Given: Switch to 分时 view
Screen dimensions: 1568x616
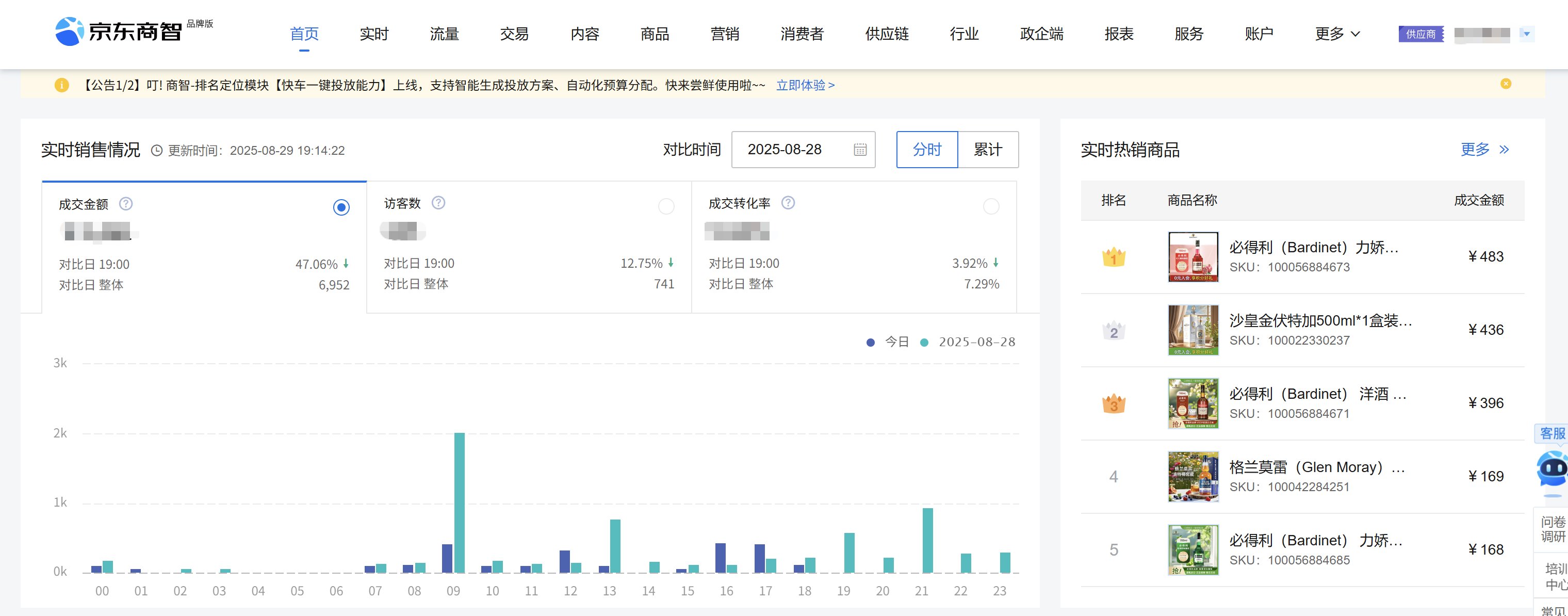Looking at the screenshot, I should pos(927,150).
